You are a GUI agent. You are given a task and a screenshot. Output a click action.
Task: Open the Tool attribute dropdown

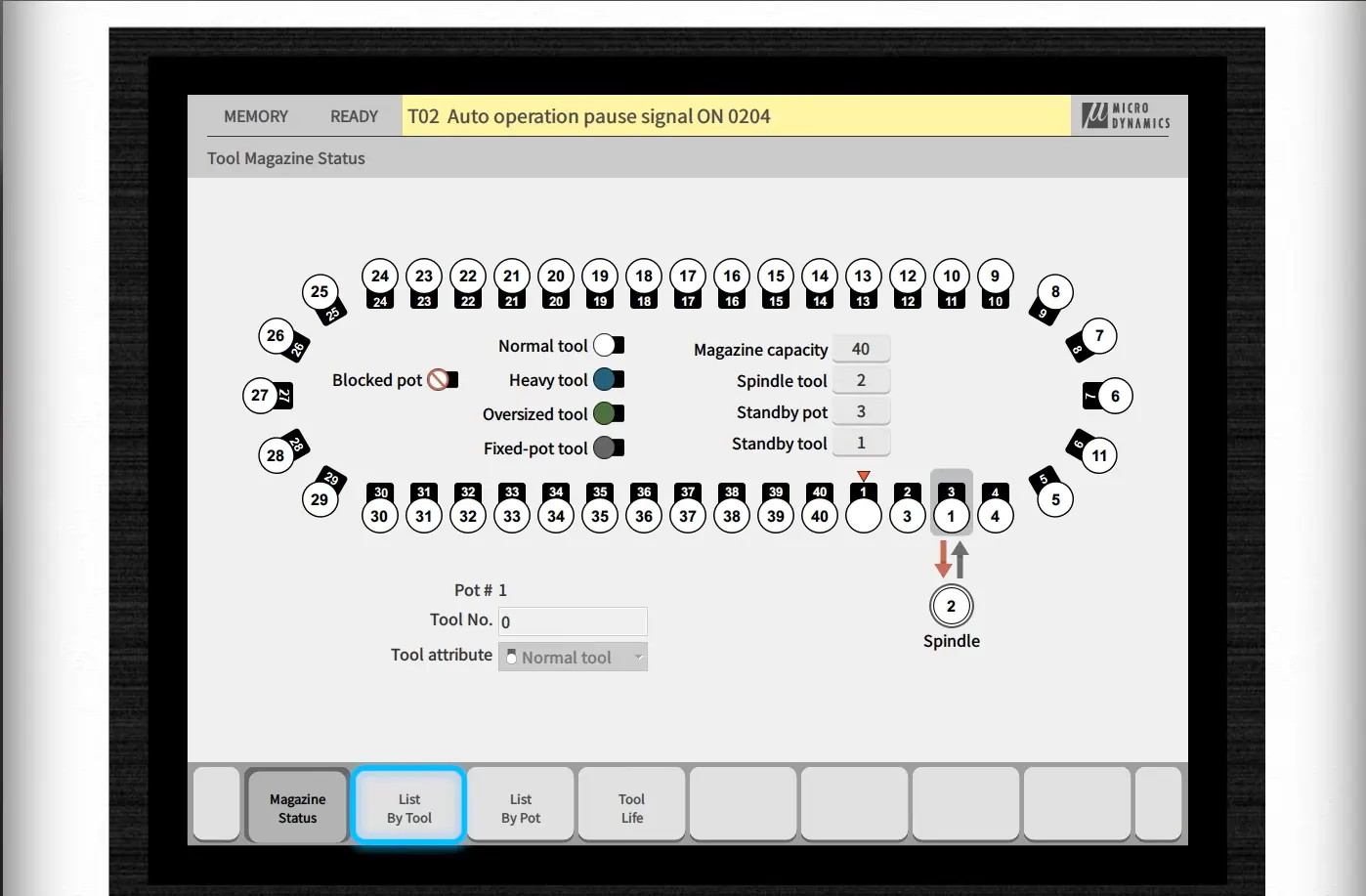[x=573, y=657]
